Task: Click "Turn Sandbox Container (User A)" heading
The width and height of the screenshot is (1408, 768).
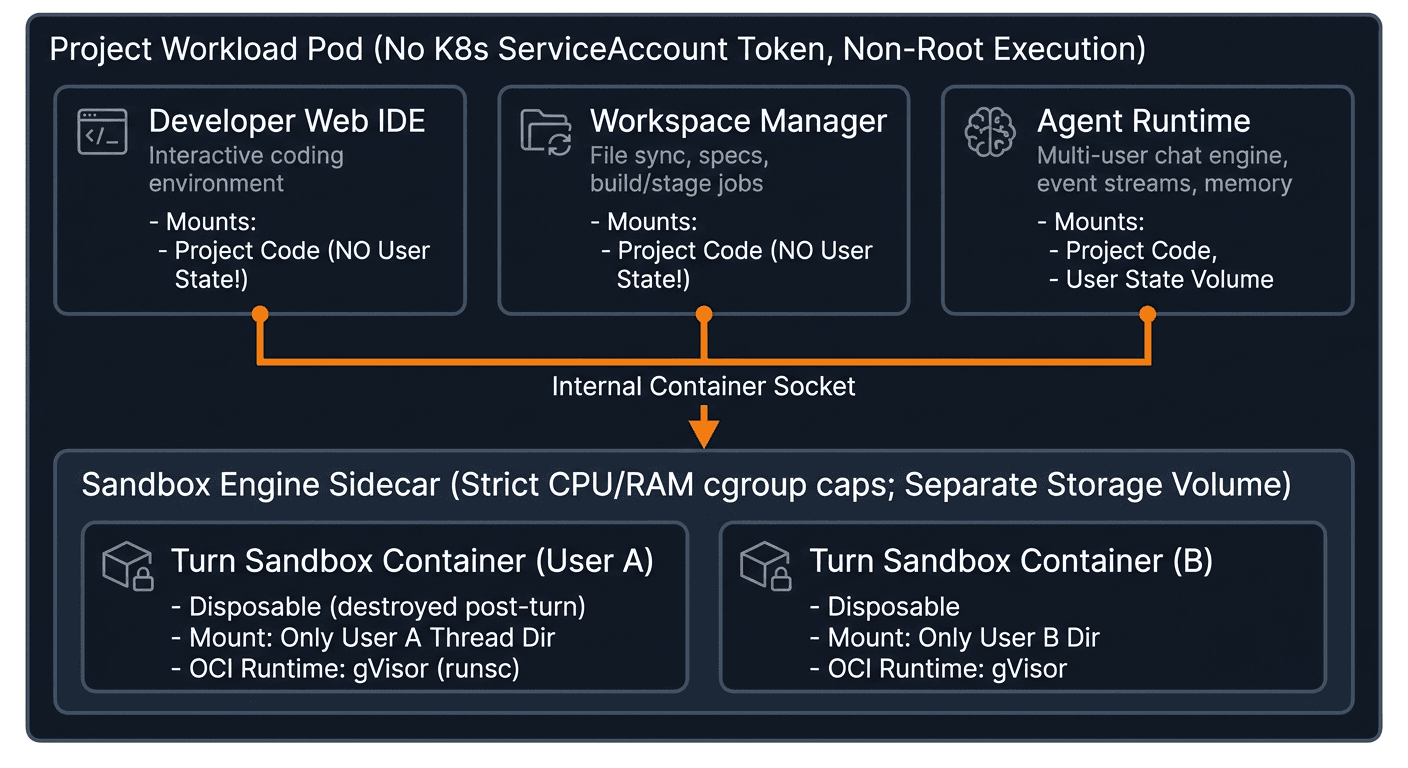Action: (412, 561)
